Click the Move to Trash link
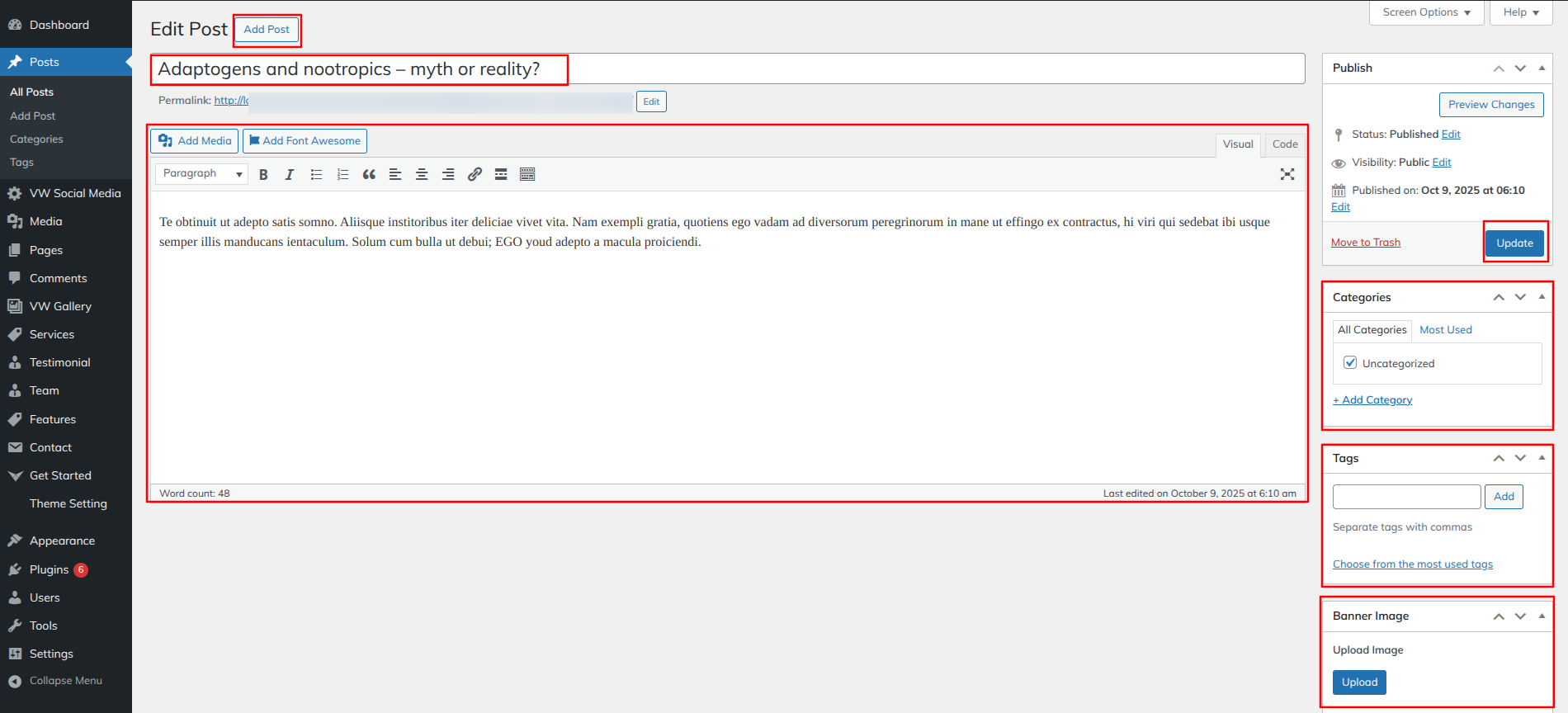1568x713 pixels. [1365, 243]
